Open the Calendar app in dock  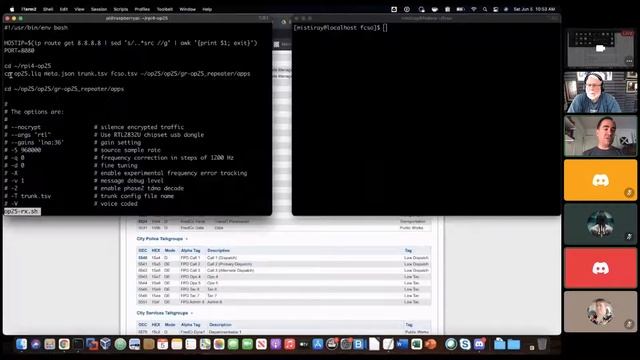click(x=162, y=344)
